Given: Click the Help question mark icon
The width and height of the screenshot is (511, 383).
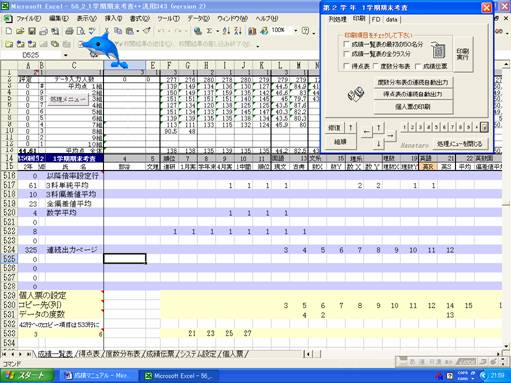Looking at the screenshot, I should [x=305, y=31].
